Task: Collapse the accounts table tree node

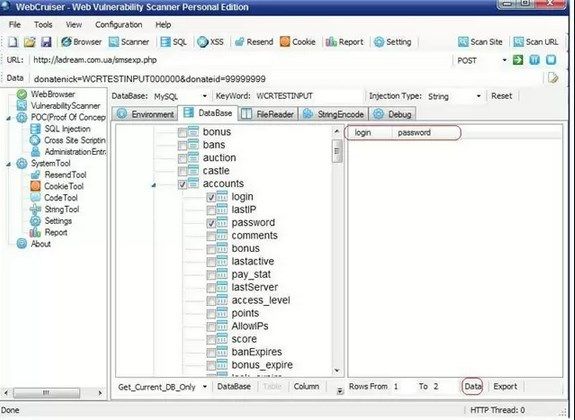Action: (154, 185)
